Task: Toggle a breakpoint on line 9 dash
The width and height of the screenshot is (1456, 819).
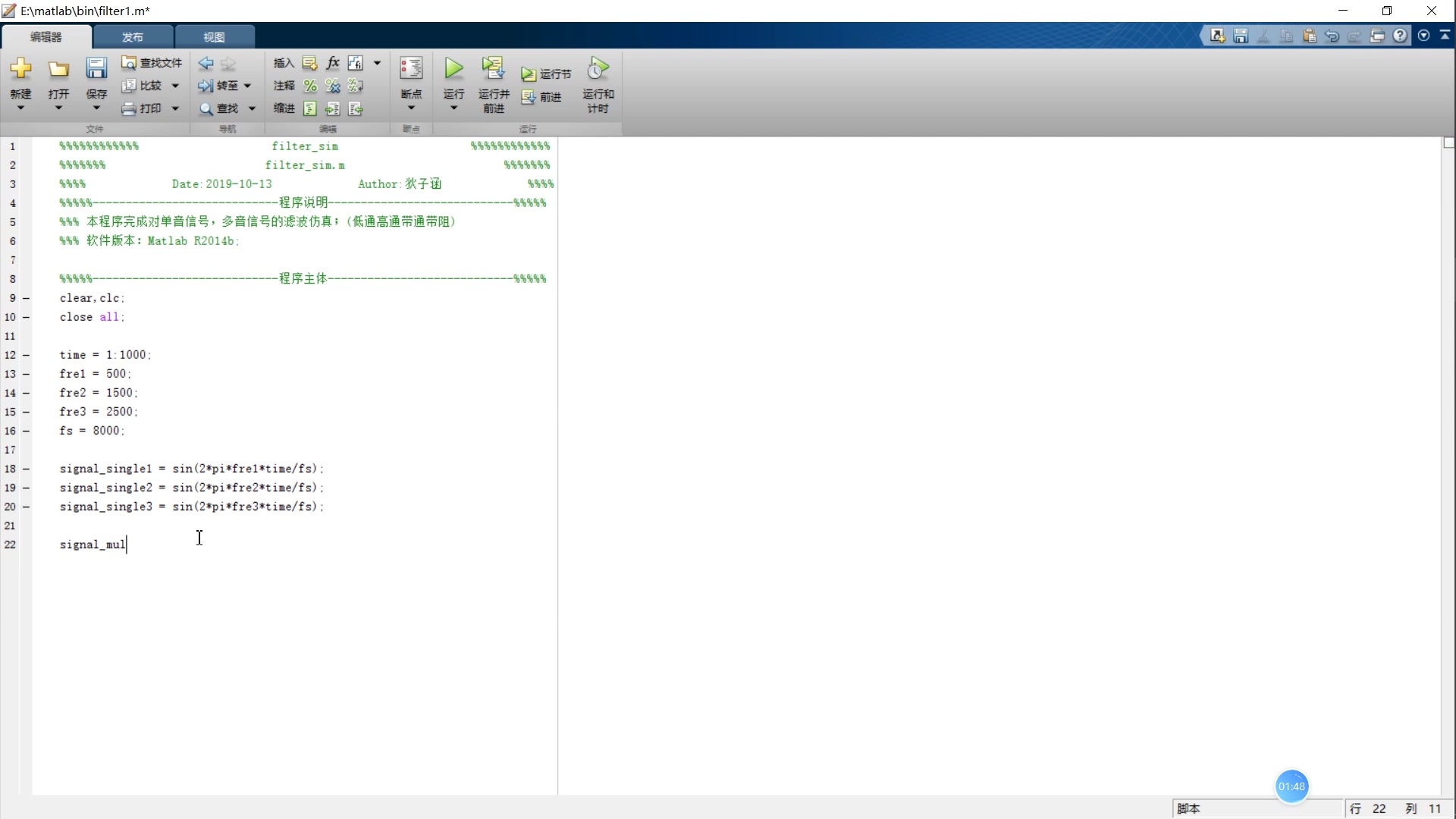Action: click(26, 298)
